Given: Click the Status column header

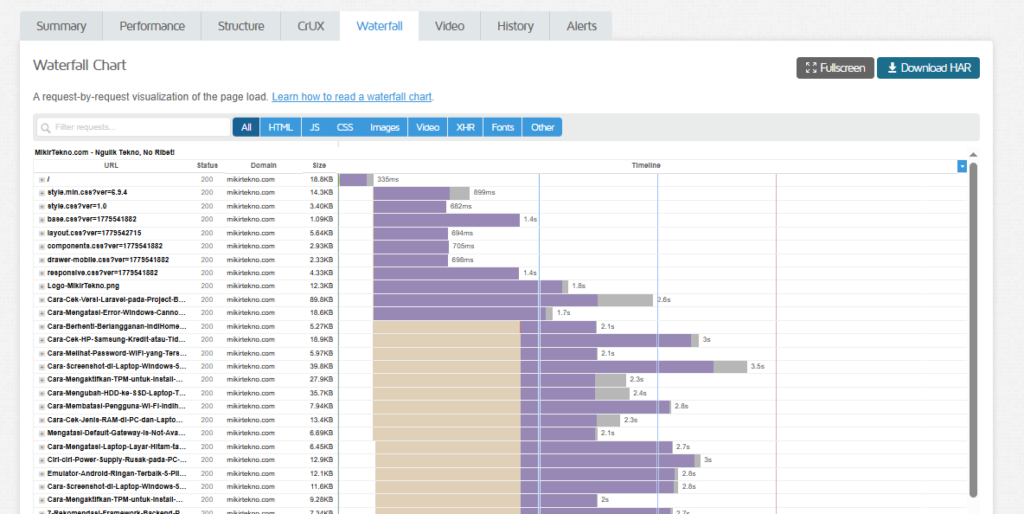Looking at the screenshot, I should [207, 166].
